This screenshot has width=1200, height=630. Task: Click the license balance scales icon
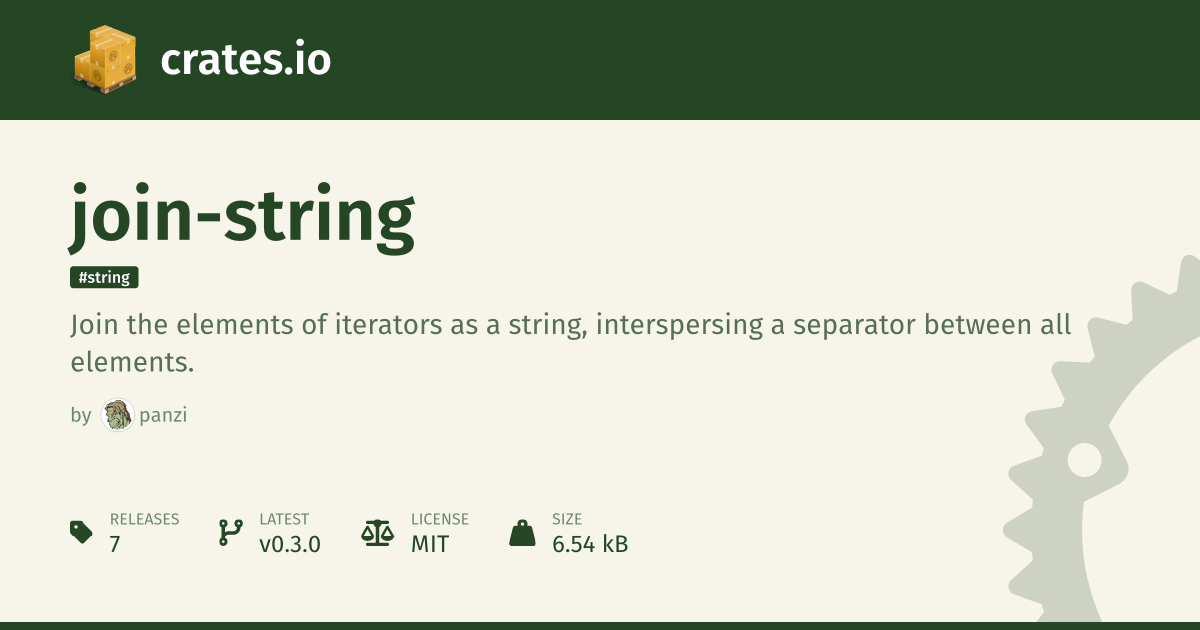tap(378, 532)
